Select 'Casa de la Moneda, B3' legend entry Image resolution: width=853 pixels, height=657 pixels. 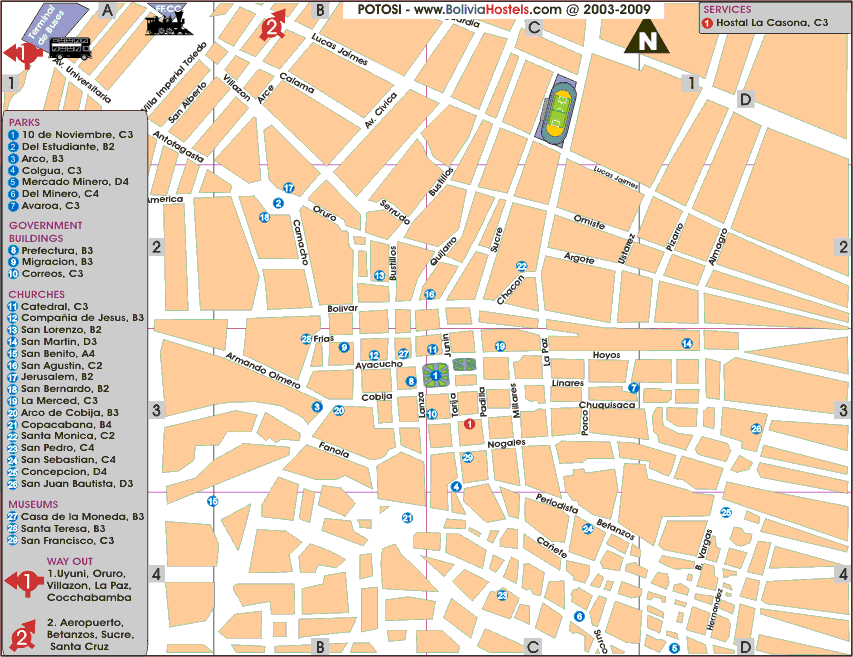point(82,516)
